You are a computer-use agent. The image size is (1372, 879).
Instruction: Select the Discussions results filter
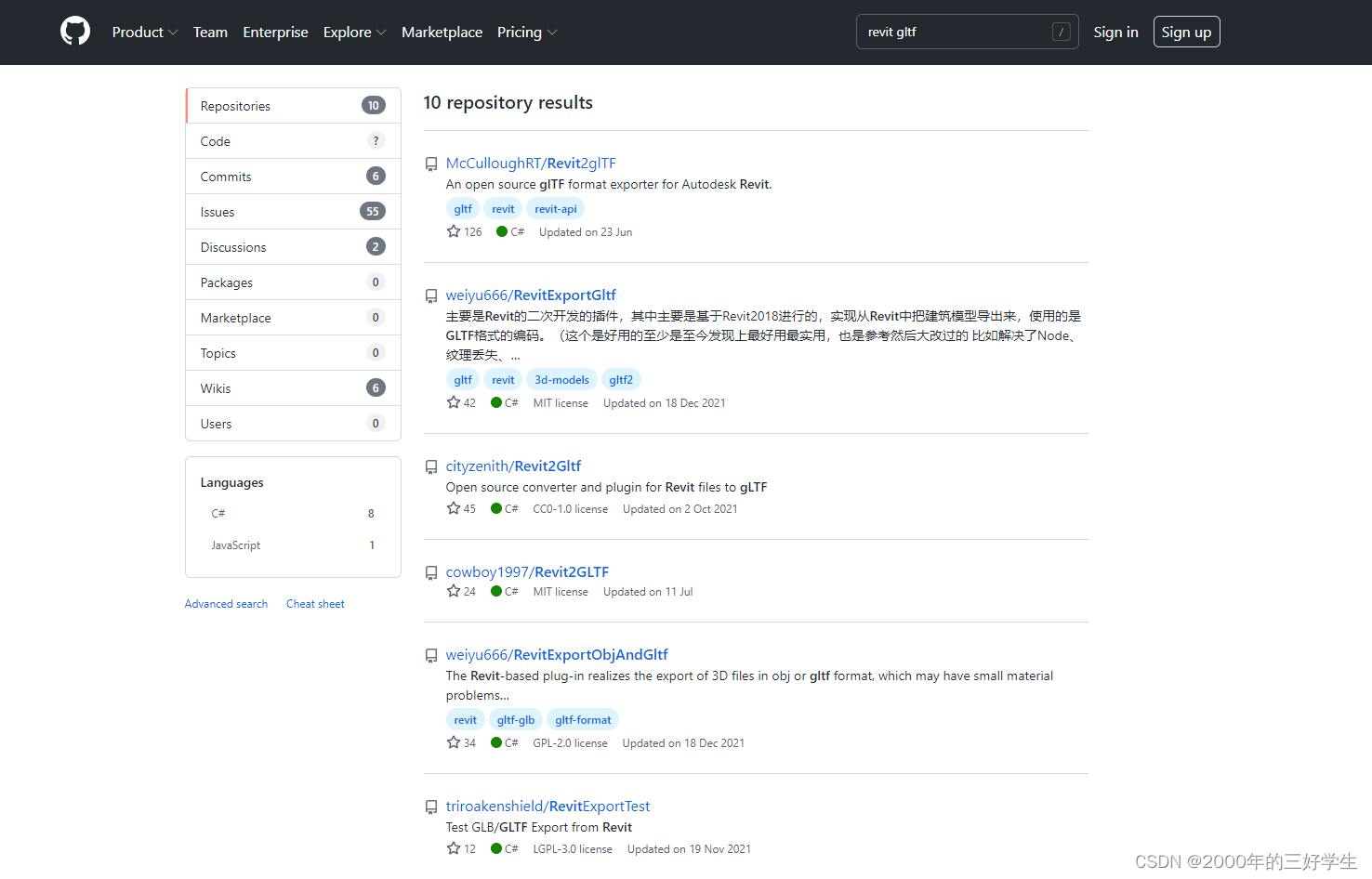(x=293, y=247)
